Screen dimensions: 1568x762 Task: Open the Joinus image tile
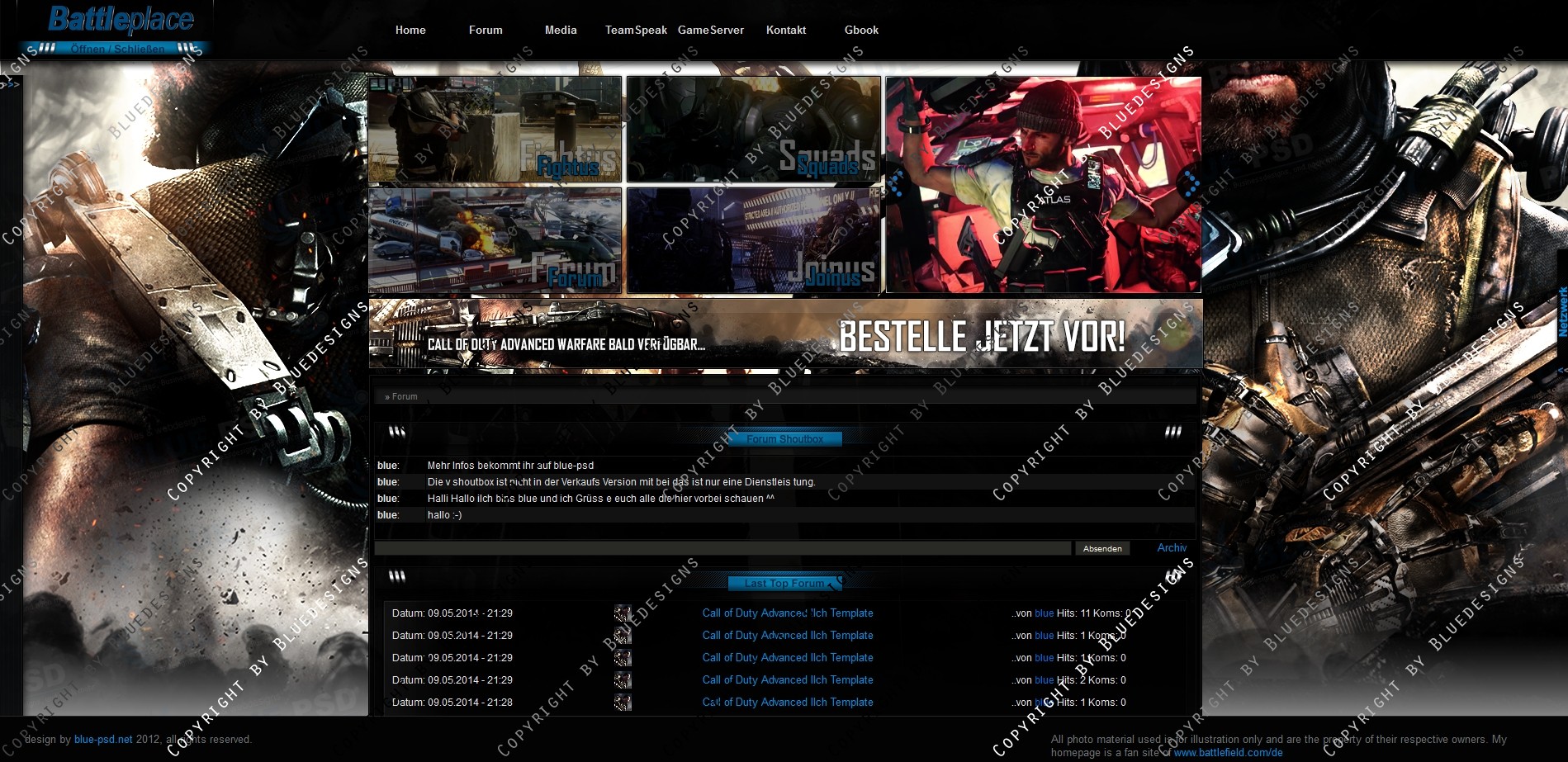point(753,240)
